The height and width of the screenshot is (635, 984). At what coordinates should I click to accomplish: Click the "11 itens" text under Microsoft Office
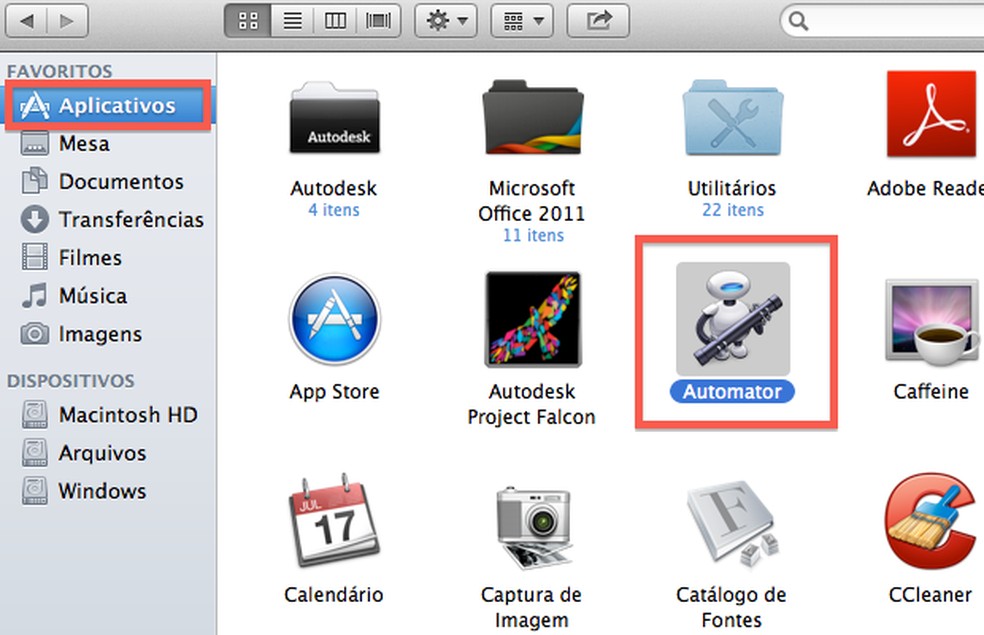click(533, 235)
